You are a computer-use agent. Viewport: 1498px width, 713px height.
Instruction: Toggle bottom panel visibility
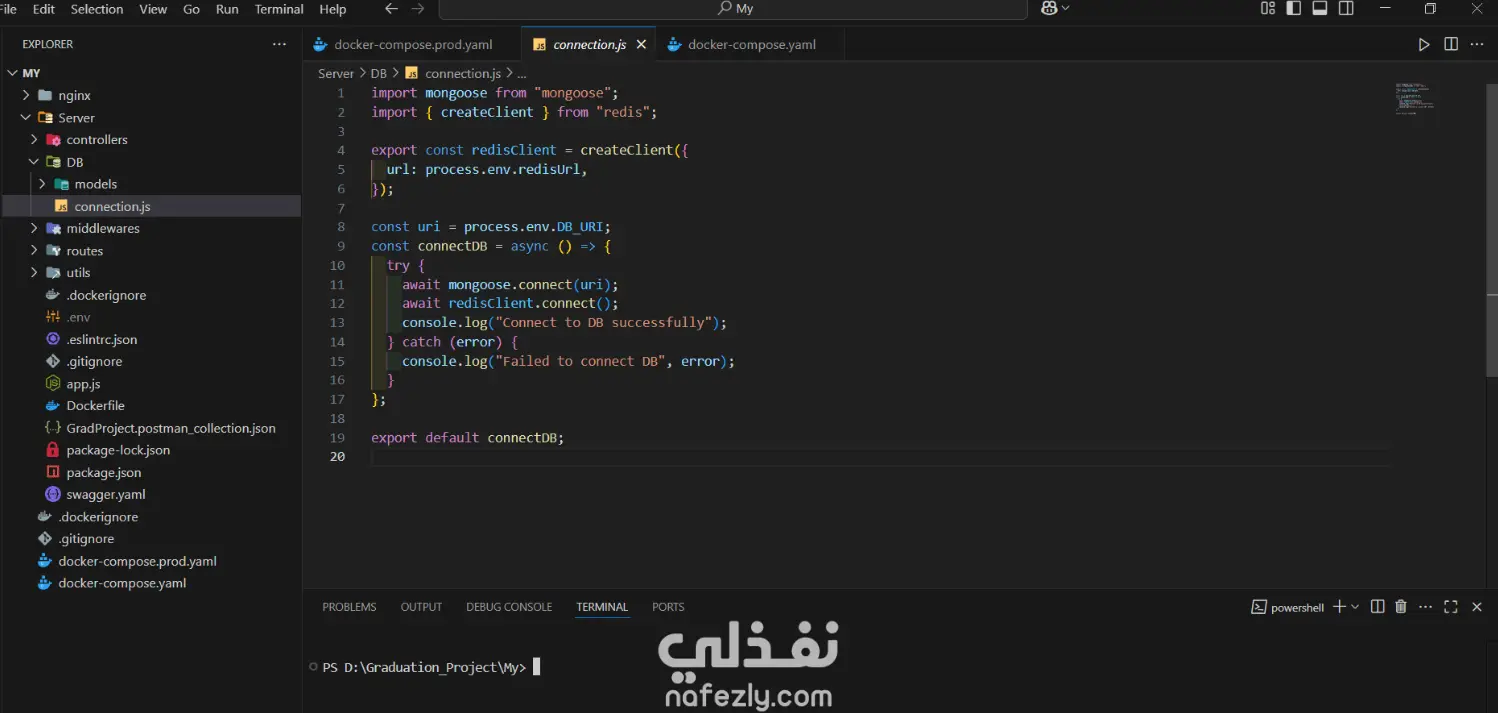(x=1320, y=8)
